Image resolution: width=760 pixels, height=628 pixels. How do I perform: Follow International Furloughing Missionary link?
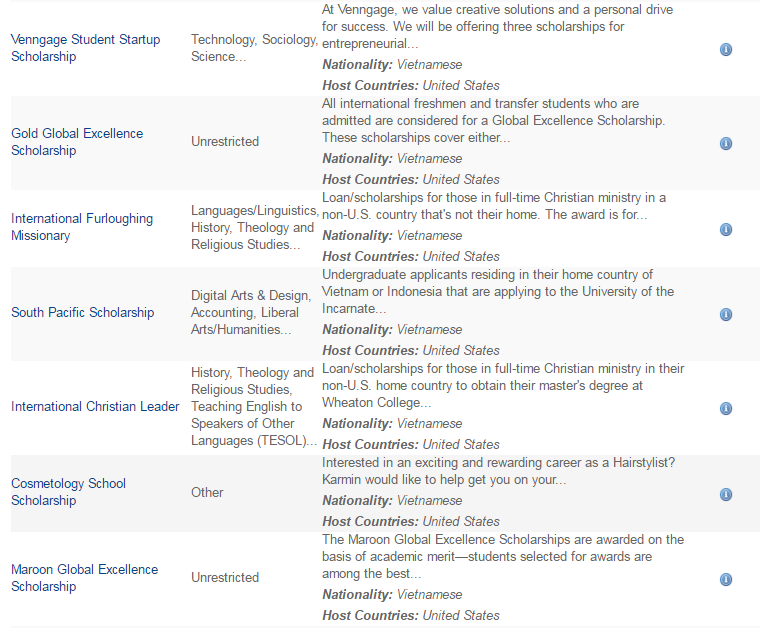(x=82, y=227)
